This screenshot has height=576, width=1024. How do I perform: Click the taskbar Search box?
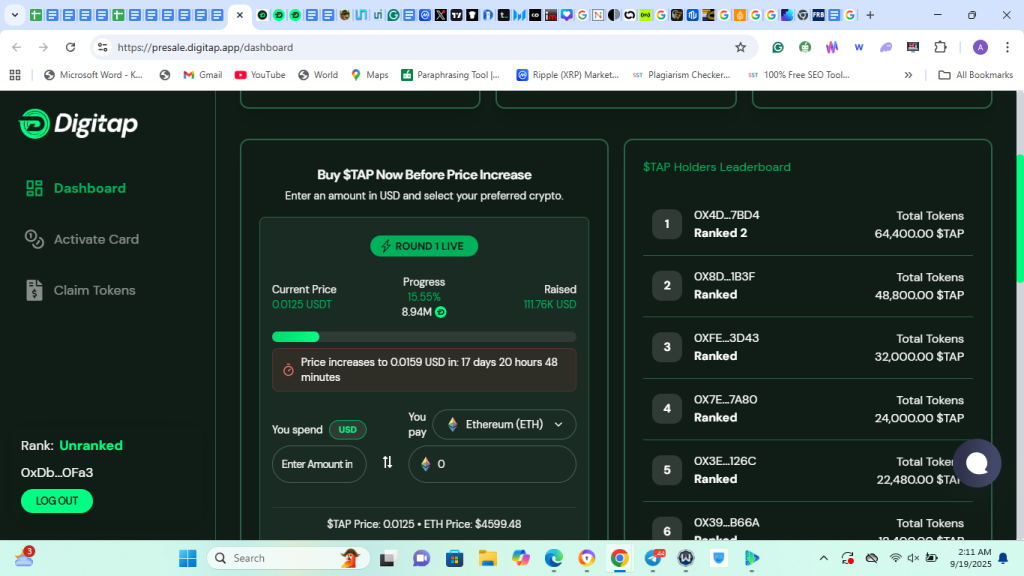click(x=288, y=558)
